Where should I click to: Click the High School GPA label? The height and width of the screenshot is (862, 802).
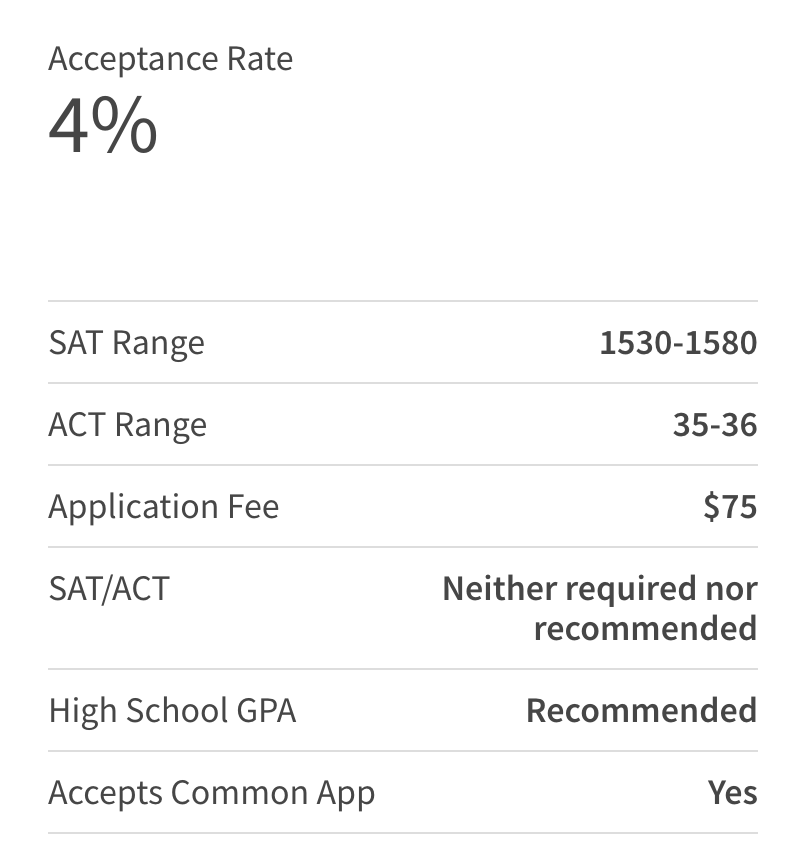[x=173, y=710]
